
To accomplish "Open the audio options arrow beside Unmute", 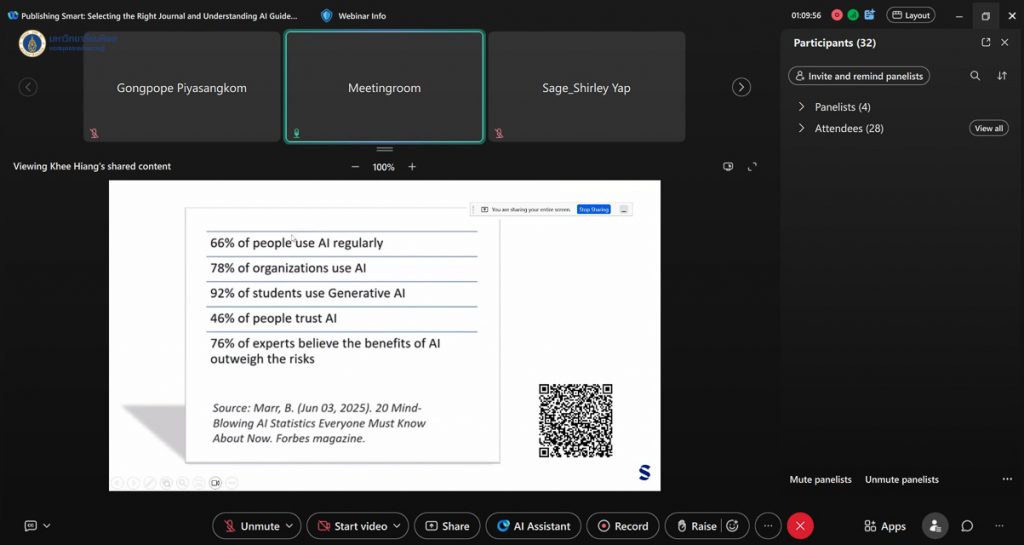I will pyautogui.click(x=291, y=526).
